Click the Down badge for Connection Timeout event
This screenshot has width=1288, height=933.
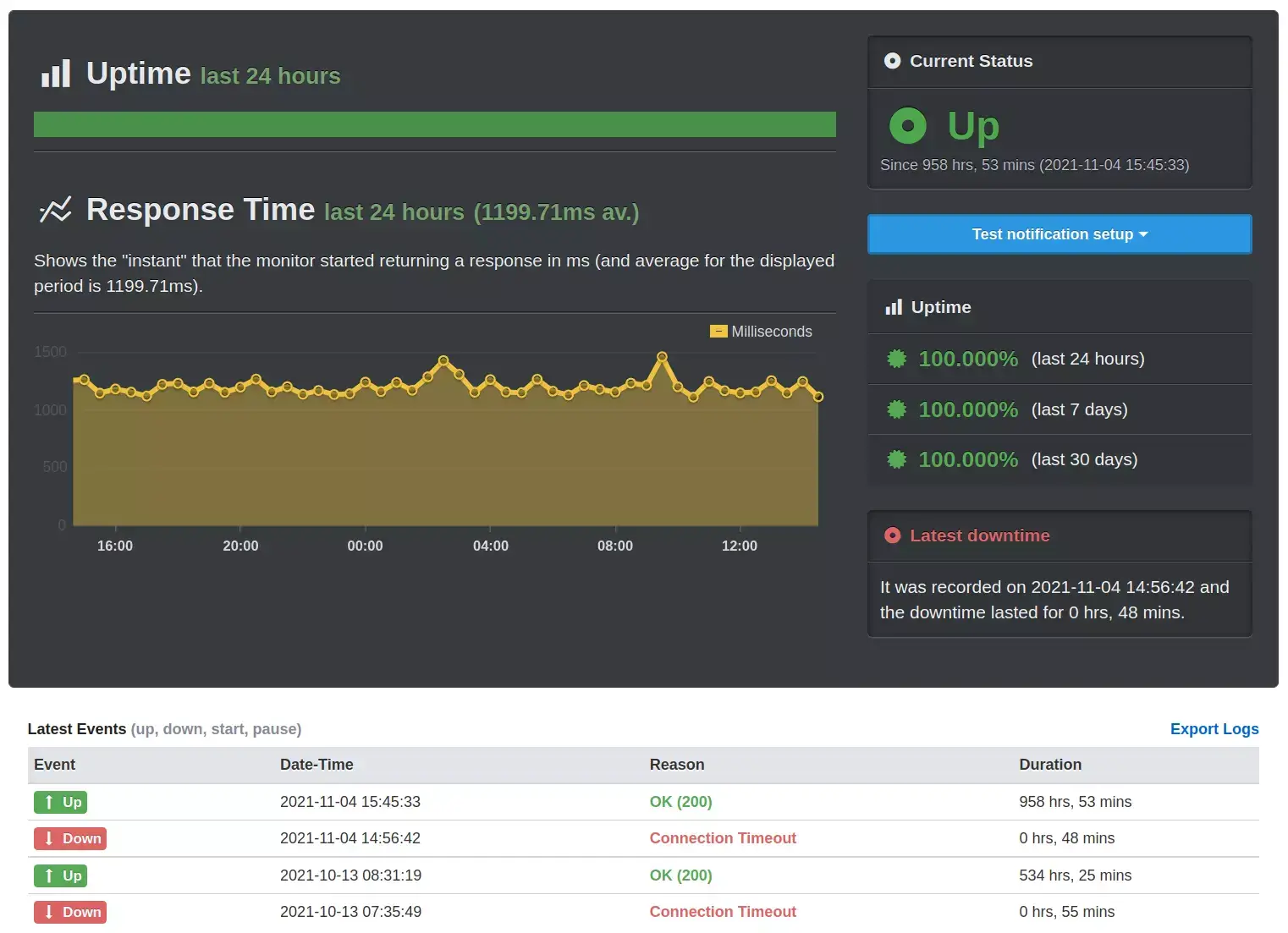pyautogui.click(x=69, y=838)
